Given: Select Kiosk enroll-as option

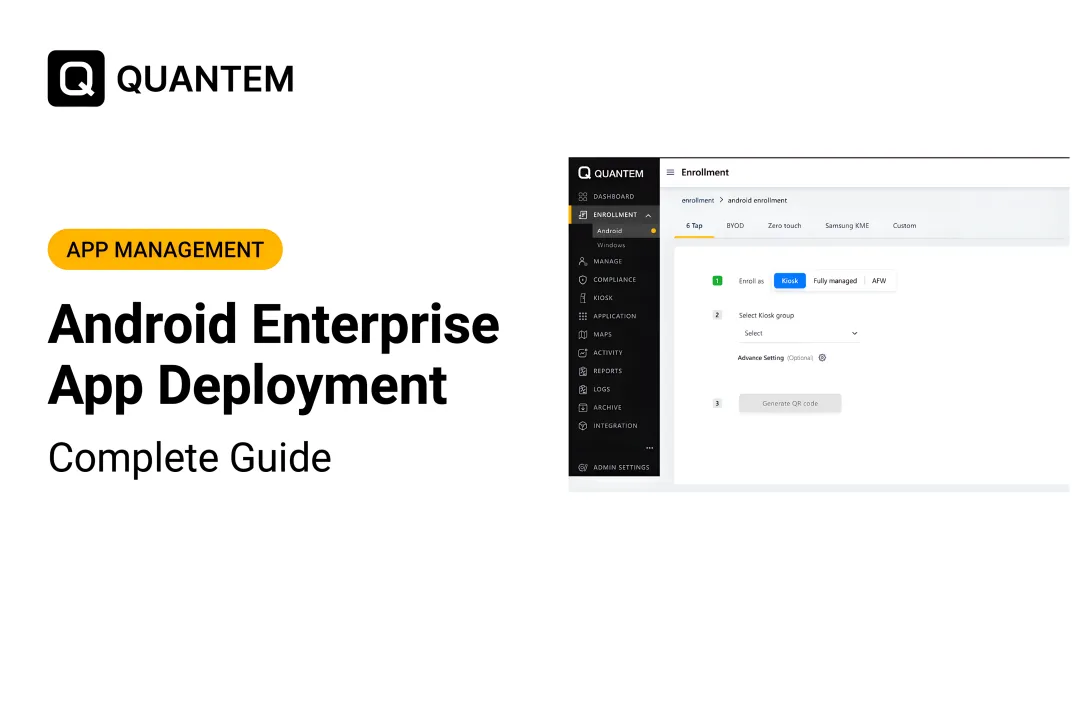Looking at the screenshot, I should [790, 280].
